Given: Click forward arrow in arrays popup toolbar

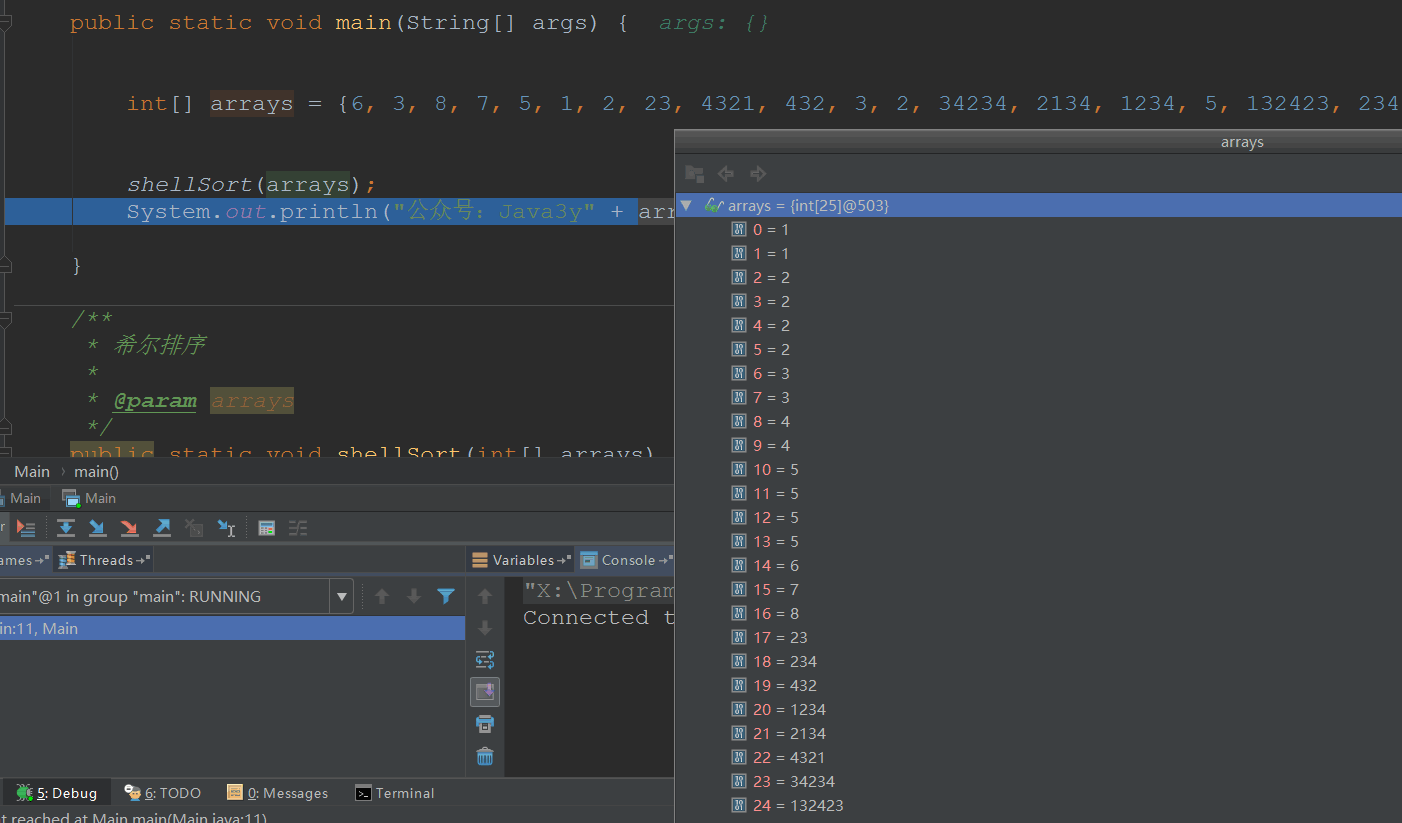Looking at the screenshot, I should (x=758, y=174).
